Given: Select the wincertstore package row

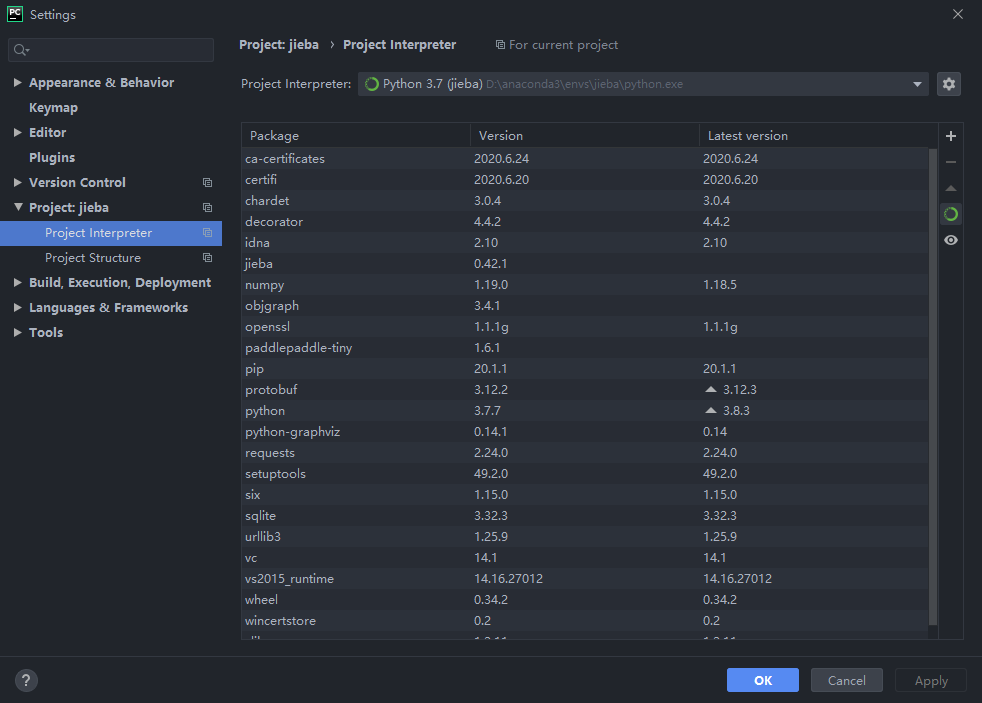Looking at the screenshot, I should (585, 620).
